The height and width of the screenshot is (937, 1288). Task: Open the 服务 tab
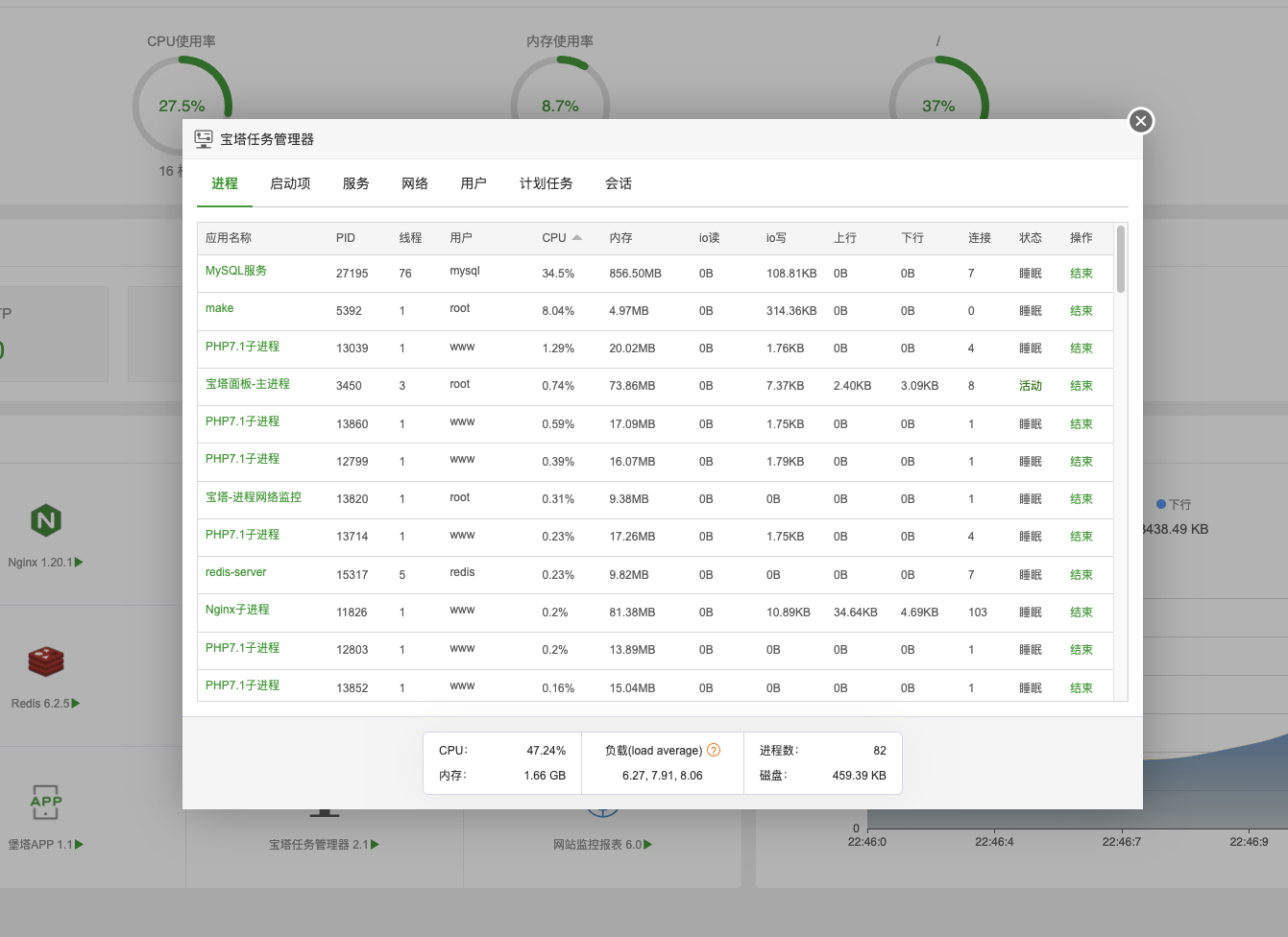pyautogui.click(x=356, y=183)
